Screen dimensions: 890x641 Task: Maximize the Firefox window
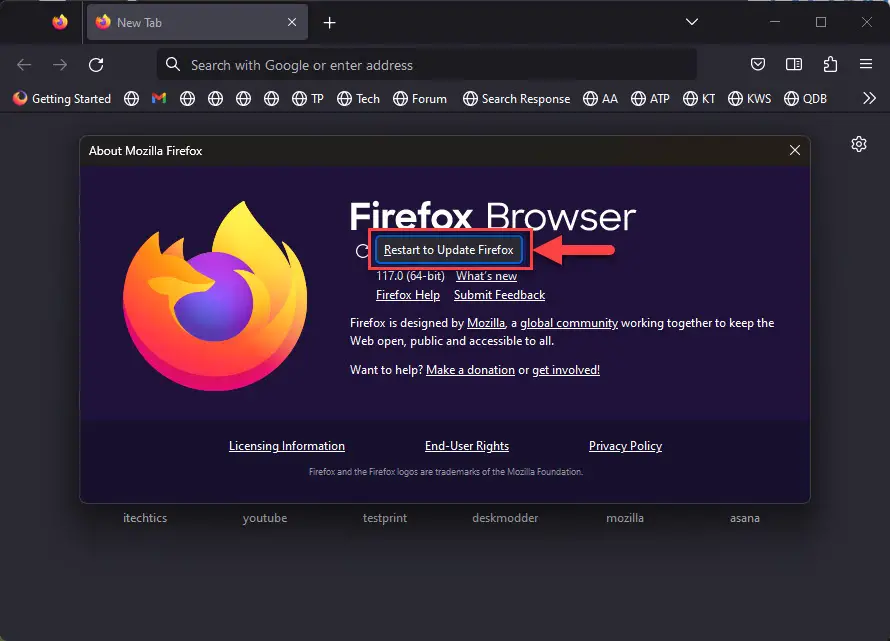[x=821, y=22]
